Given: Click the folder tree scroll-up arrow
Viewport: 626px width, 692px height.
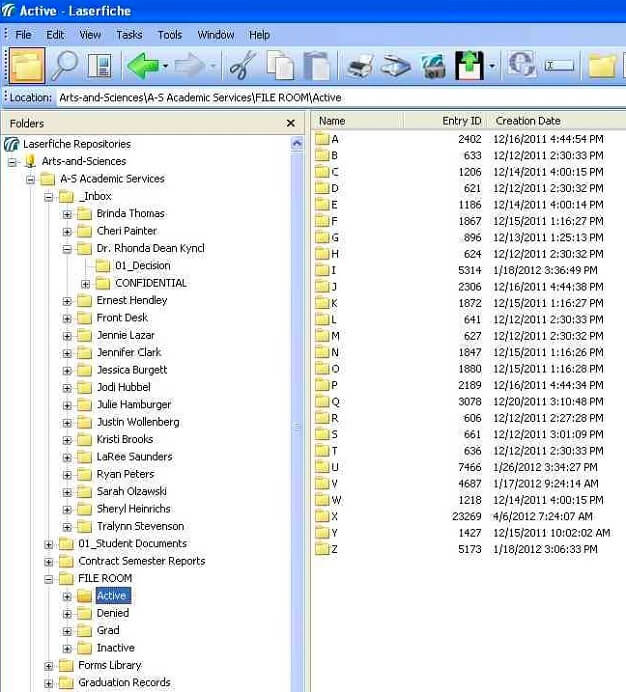Looking at the screenshot, I should point(297,144).
